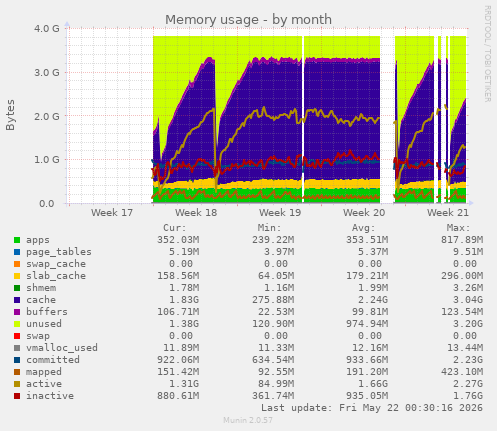Click the 'Week 18' axis label
Image resolution: width=497 pixels, height=431 pixels.
tap(196, 213)
